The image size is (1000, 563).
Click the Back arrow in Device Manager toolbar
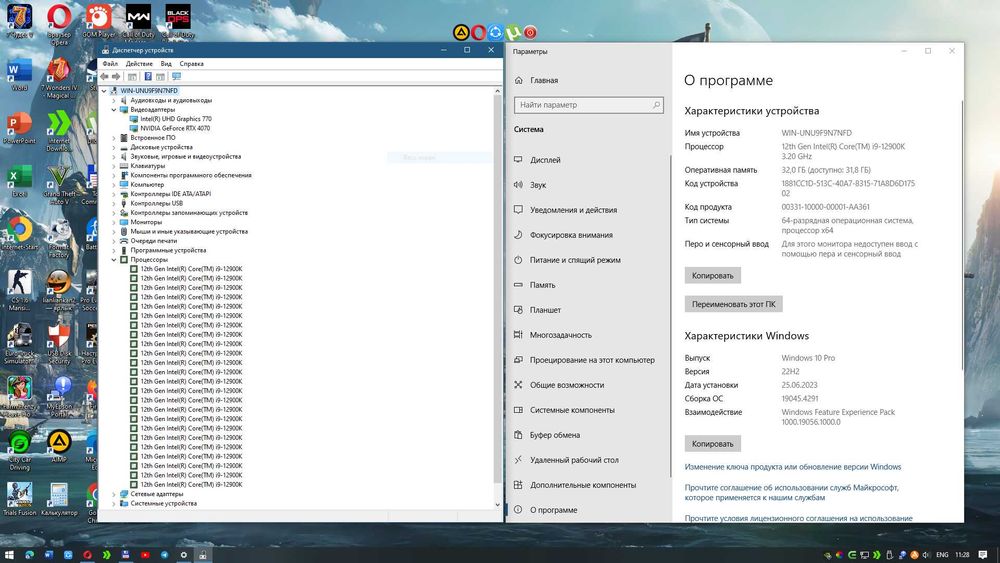(104, 76)
